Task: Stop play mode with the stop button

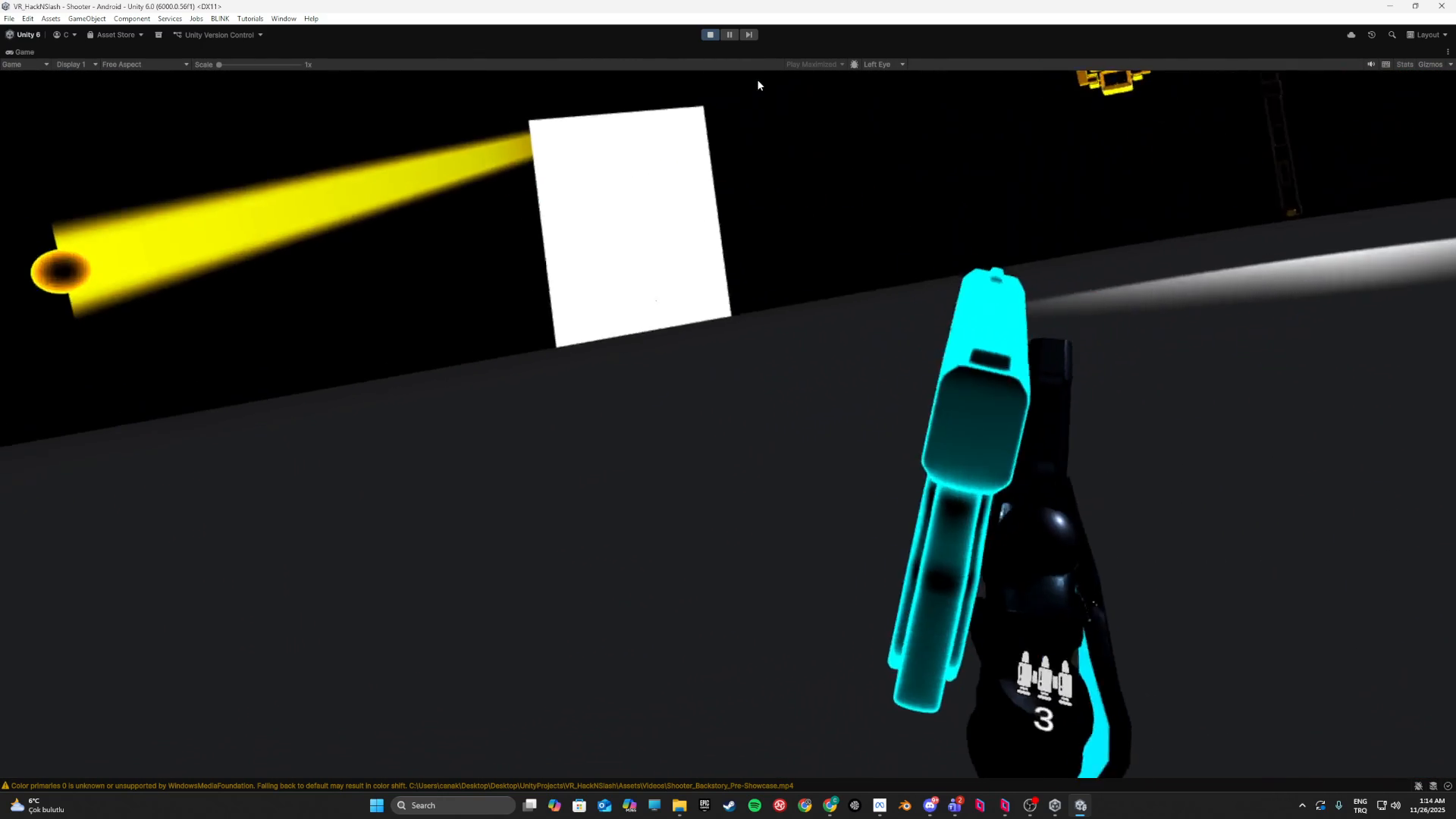Action: tap(710, 35)
